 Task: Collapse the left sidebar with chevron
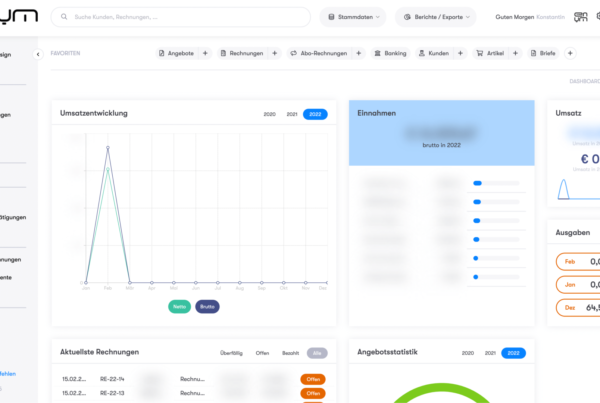[x=37, y=54]
